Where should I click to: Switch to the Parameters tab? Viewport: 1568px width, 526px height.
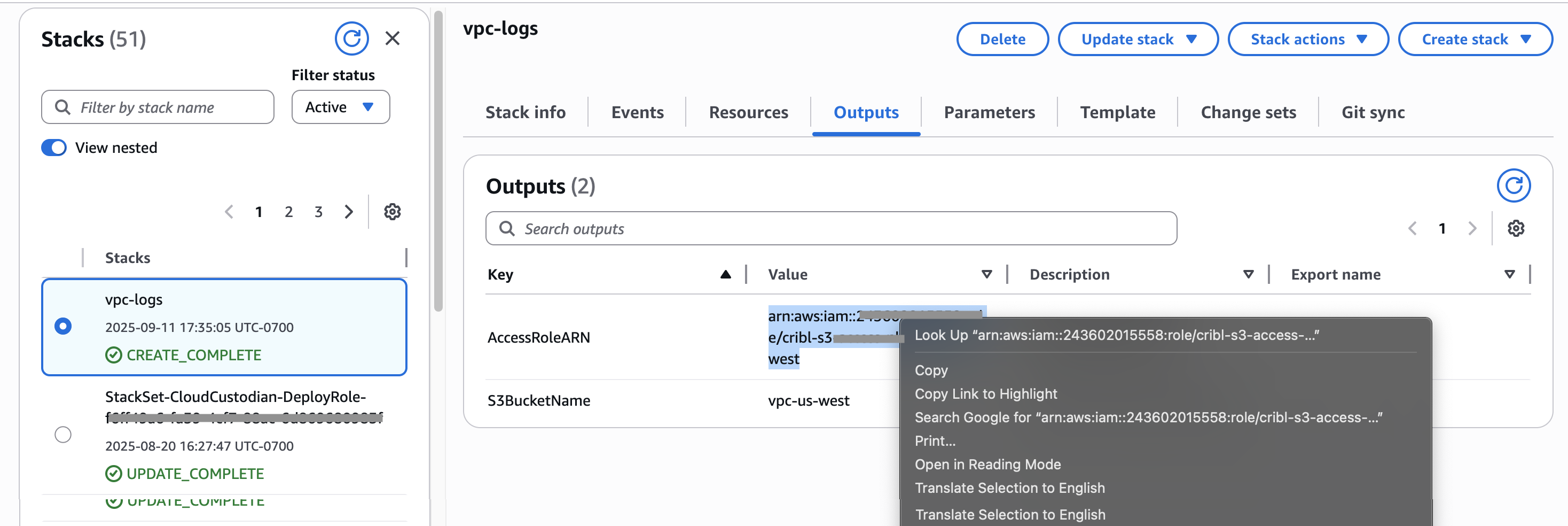989,112
